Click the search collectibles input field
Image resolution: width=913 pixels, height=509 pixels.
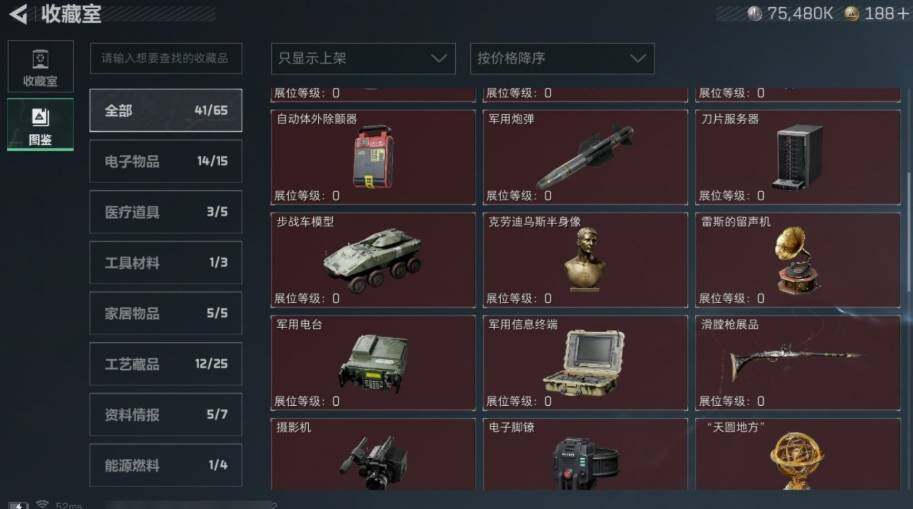coord(166,58)
